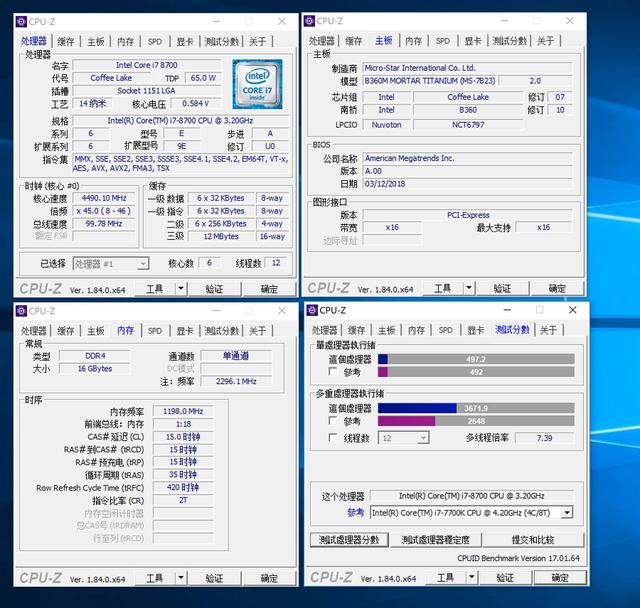
Task: Click multi-thread reference bar 2648
Action: [476, 421]
